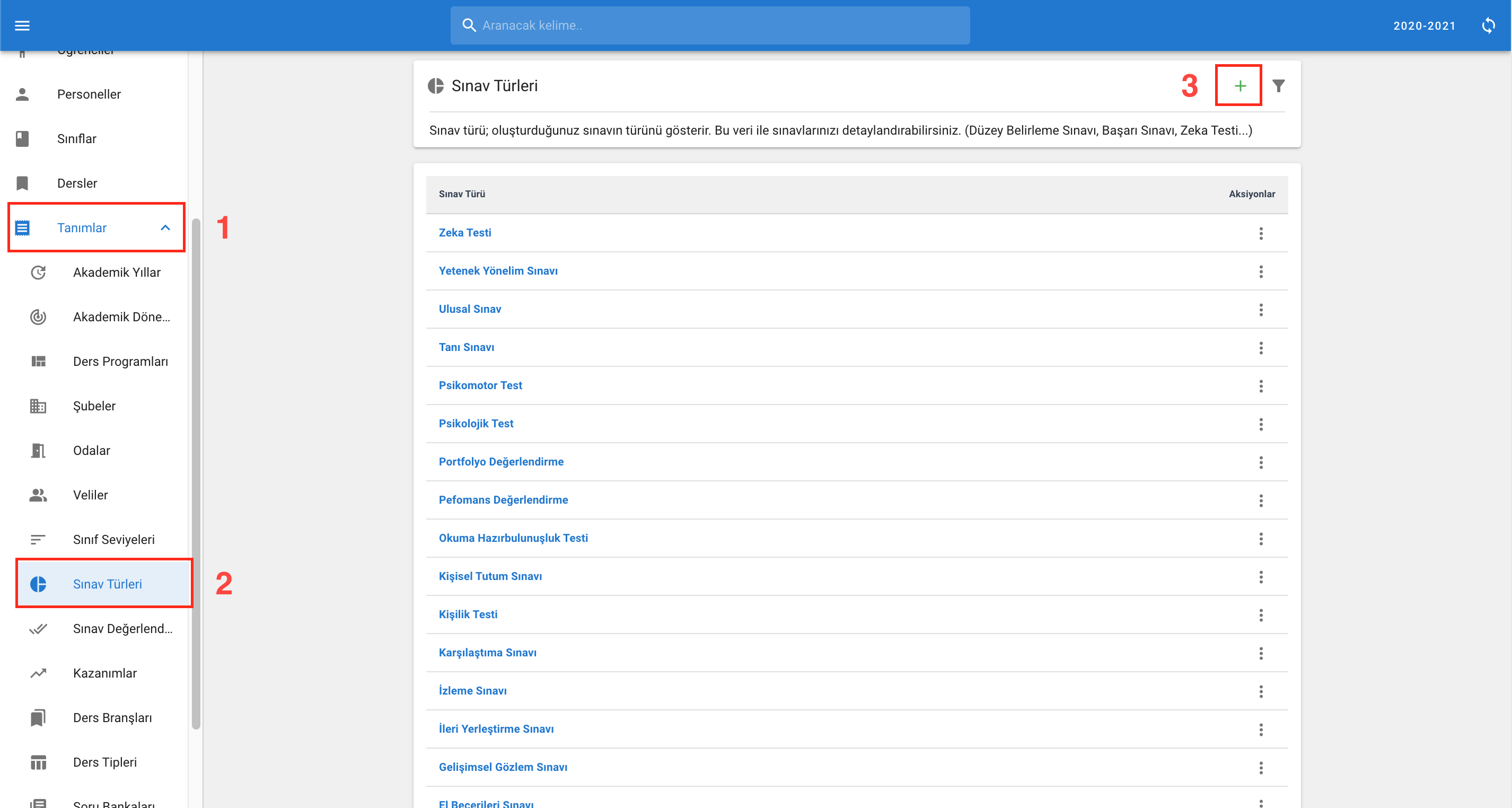The image size is (1512, 808).
Task: Click the Sınav Türü column header
Action: click(x=462, y=194)
